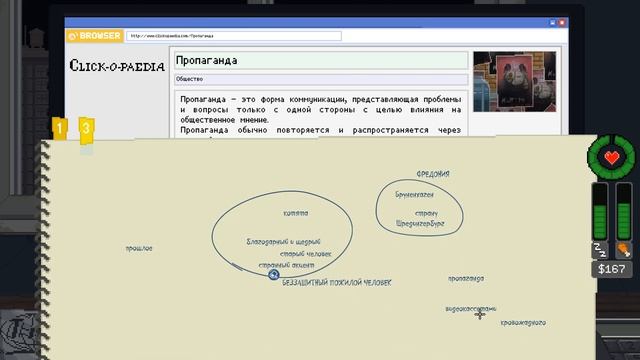Click the browser URL address field
The width and height of the screenshot is (640, 360).
tap(233, 36)
